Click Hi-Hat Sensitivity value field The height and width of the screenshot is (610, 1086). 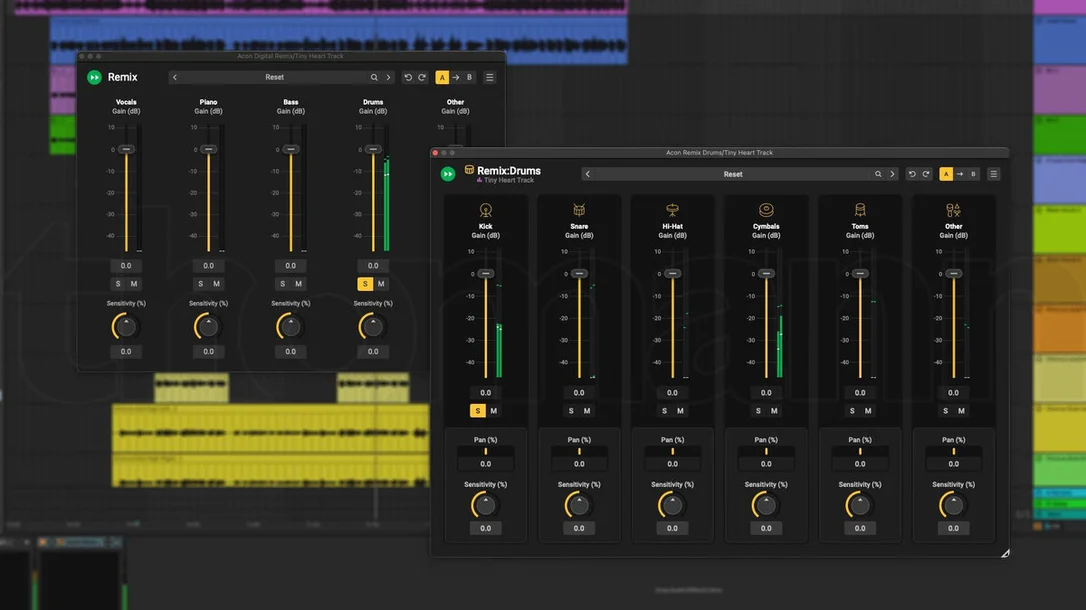pyautogui.click(x=673, y=528)
